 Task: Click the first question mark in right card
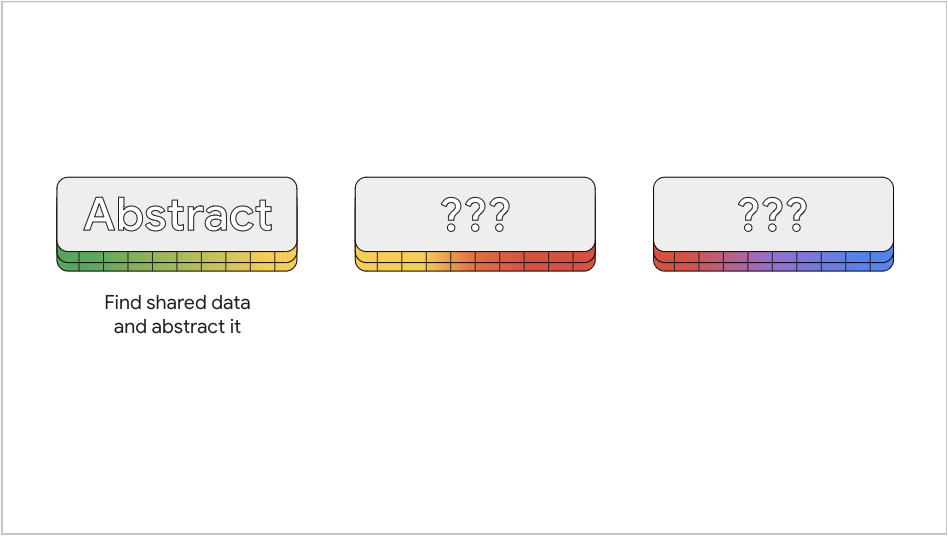[748, 213]
